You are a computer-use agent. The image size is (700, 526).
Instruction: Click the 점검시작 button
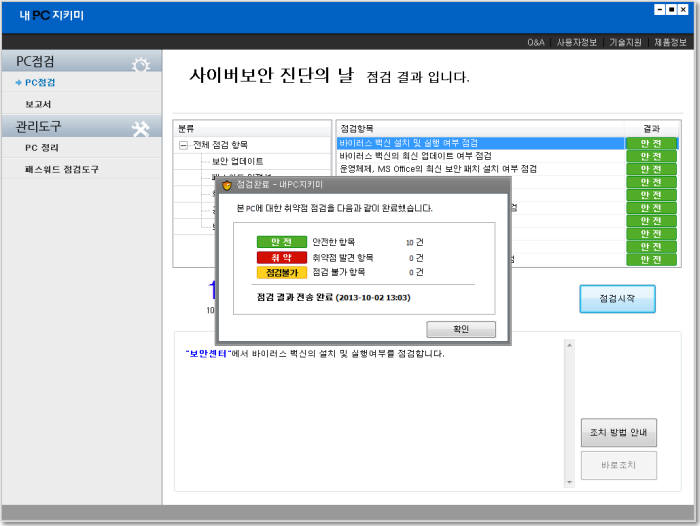(617, 299)
